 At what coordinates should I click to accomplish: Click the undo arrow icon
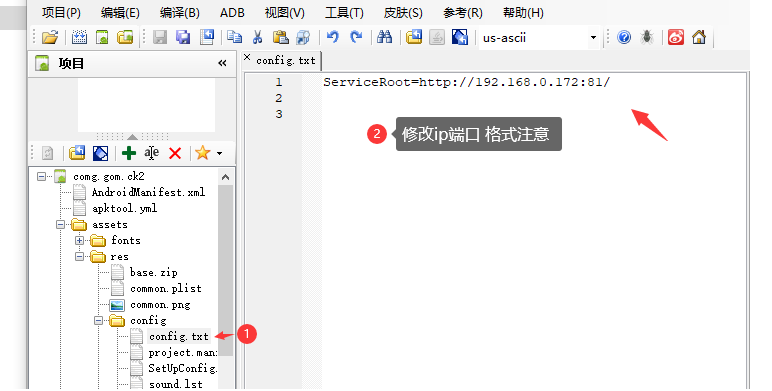point(333,37)
